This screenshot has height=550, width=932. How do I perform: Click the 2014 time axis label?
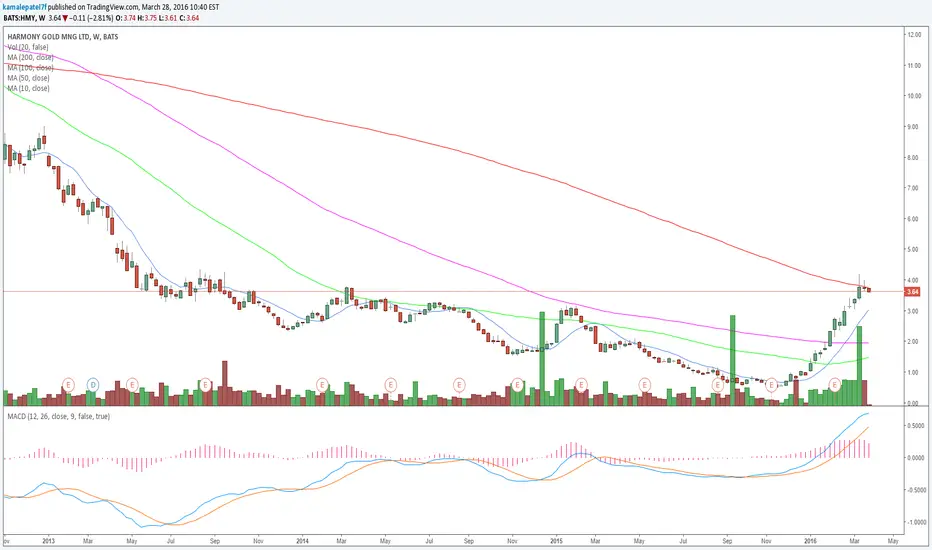[x=303, y=541]
